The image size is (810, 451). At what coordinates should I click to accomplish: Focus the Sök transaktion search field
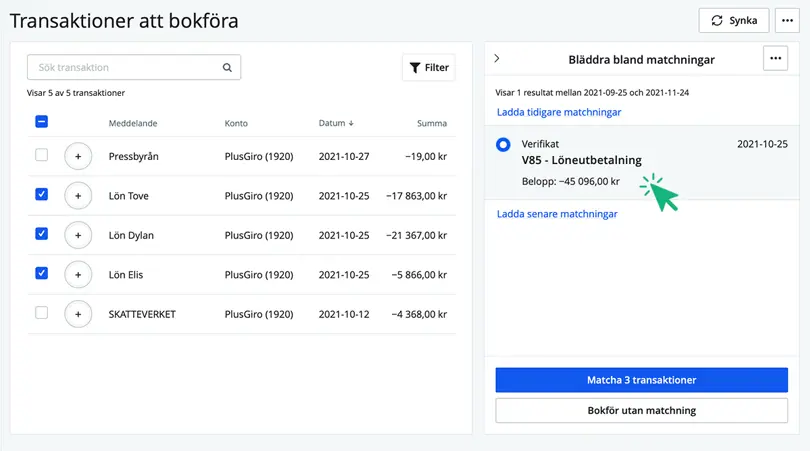click(125, 68)
